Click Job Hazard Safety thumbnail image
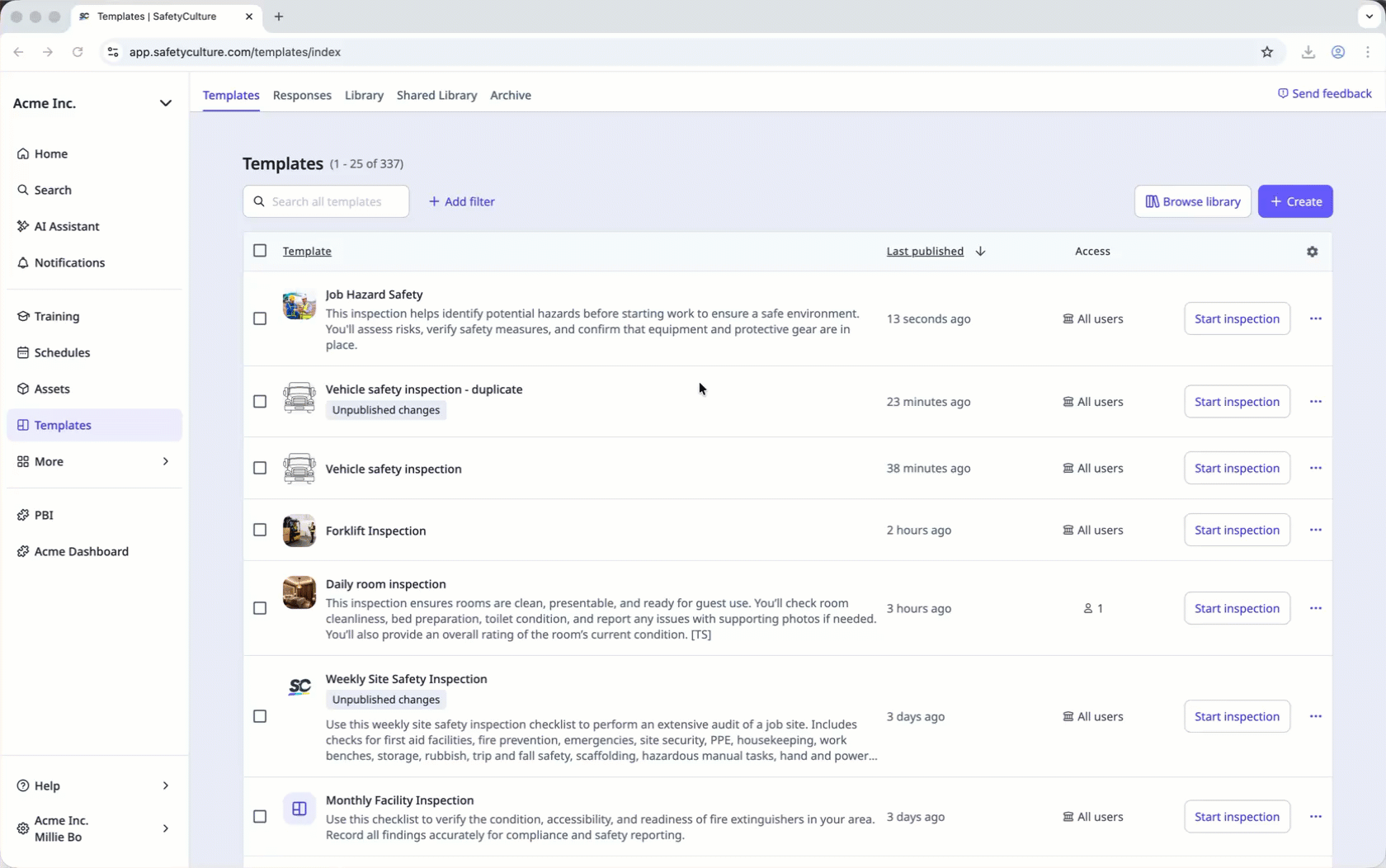Screen dimensions: 1386x868 pos(299,304)
